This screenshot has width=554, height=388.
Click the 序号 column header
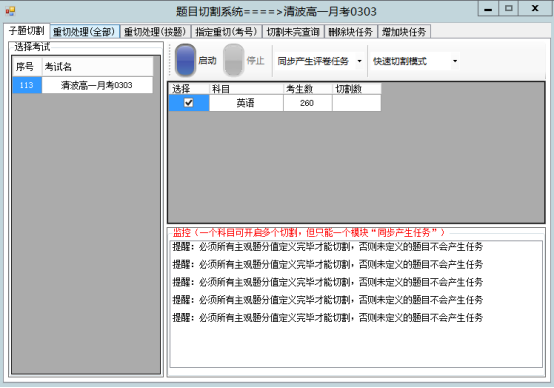27,66
